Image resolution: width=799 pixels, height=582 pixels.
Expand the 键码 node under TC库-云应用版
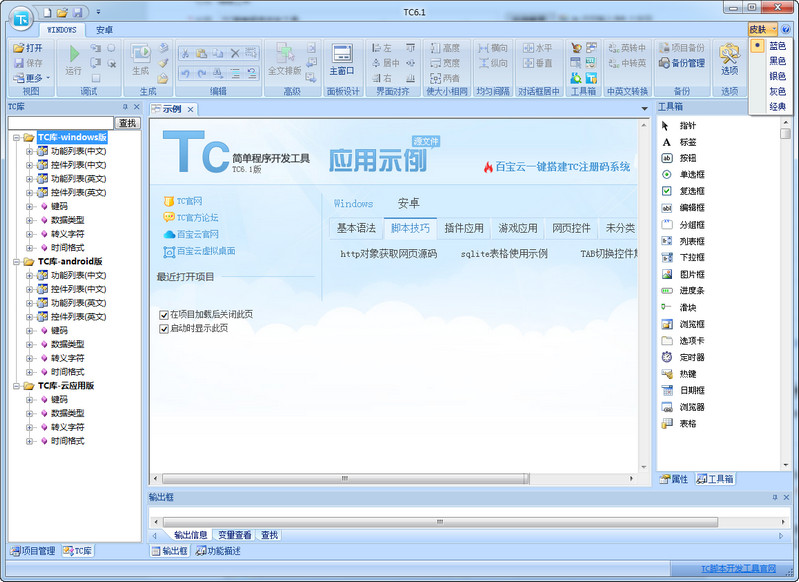click(30, 399)
